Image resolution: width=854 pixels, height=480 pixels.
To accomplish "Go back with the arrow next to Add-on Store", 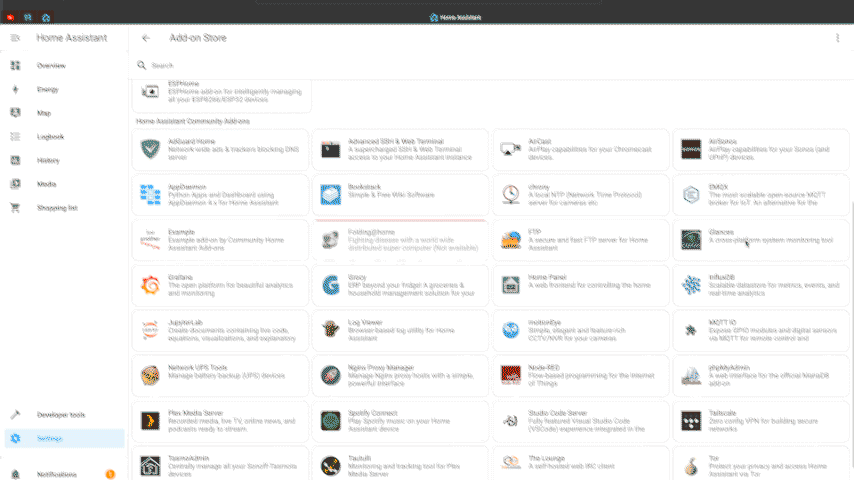I will pyautogui.click(x=145, y=38).
